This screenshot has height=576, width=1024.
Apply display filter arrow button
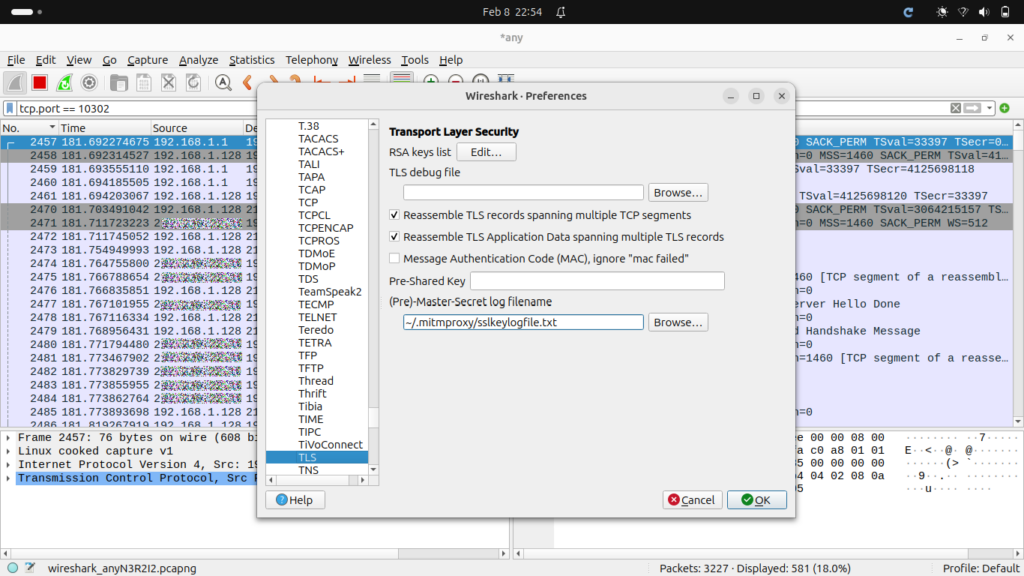click(x=972, y=108)
